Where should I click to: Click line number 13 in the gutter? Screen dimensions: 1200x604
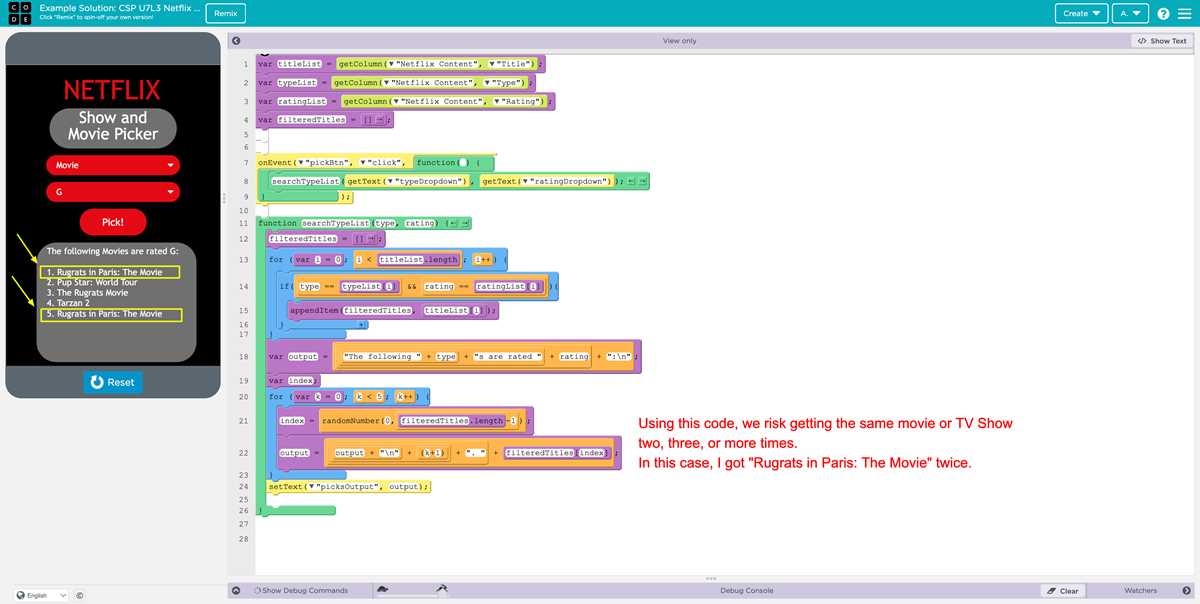(x=244, y=260)
